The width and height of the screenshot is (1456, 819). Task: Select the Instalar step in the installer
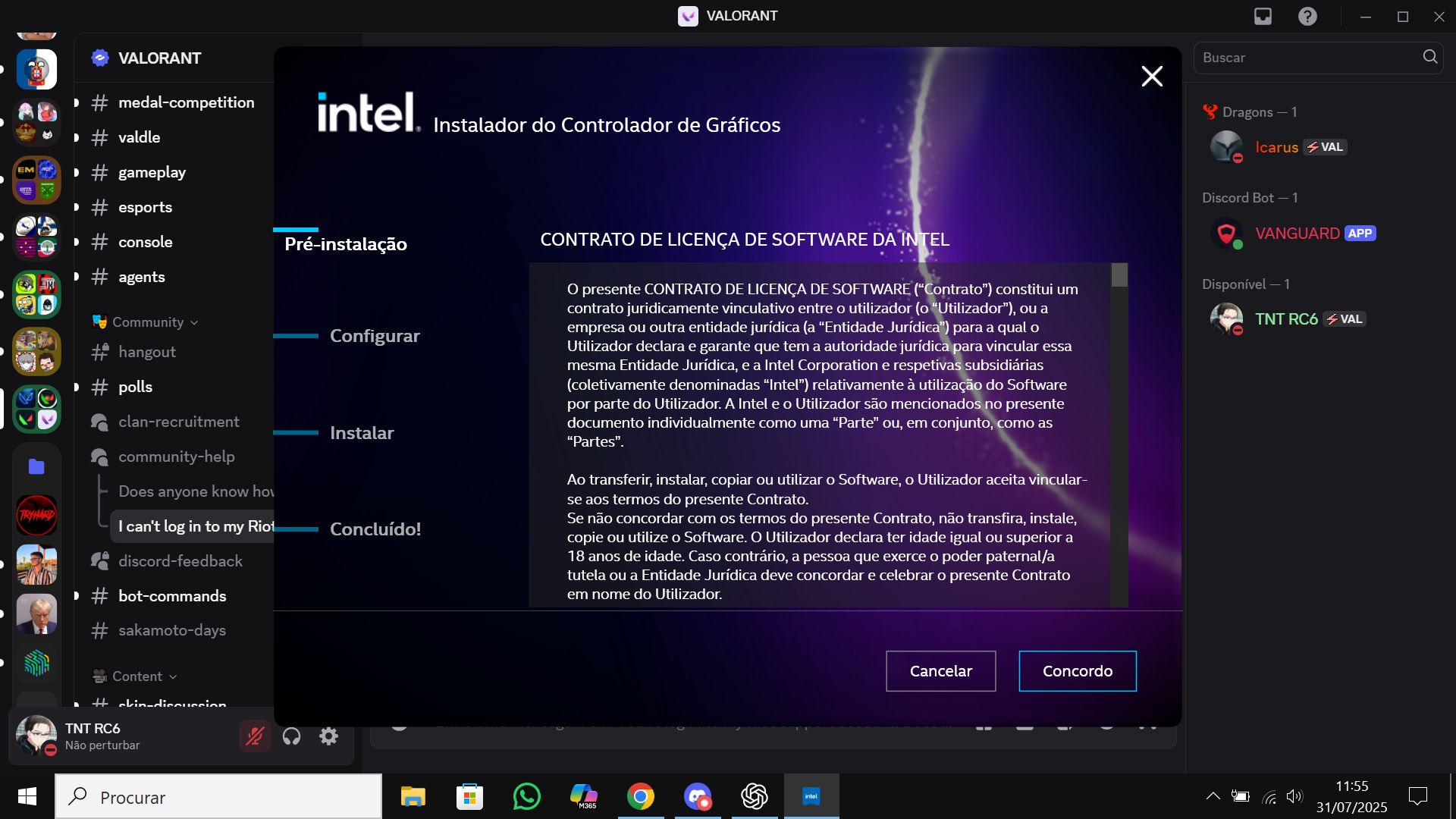click(362, 433)
